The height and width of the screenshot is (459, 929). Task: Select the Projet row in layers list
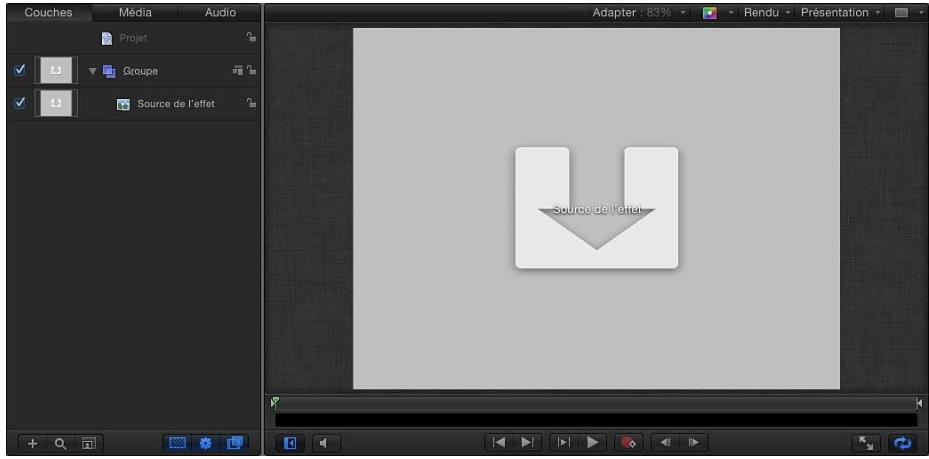tap(133, 38)
